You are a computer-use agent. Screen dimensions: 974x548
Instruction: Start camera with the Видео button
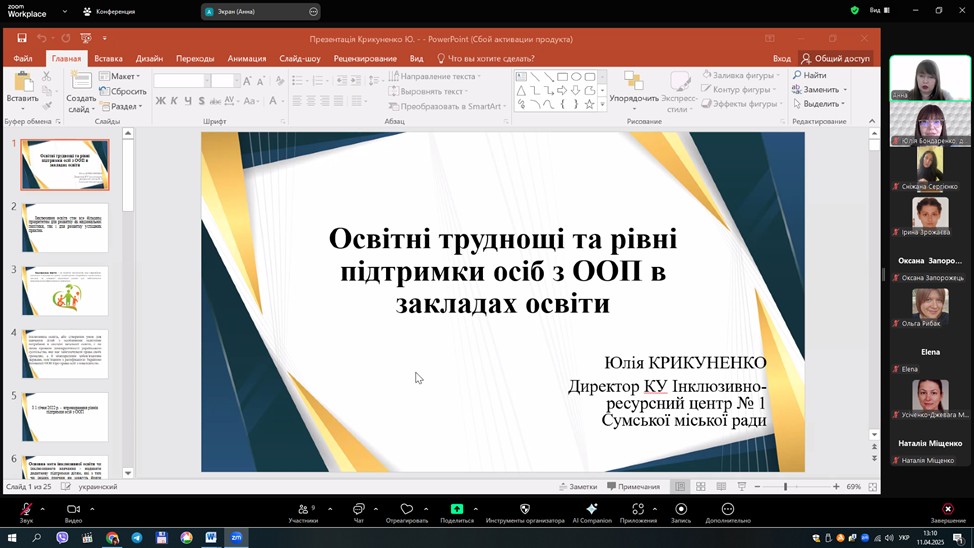click(73, 510)
